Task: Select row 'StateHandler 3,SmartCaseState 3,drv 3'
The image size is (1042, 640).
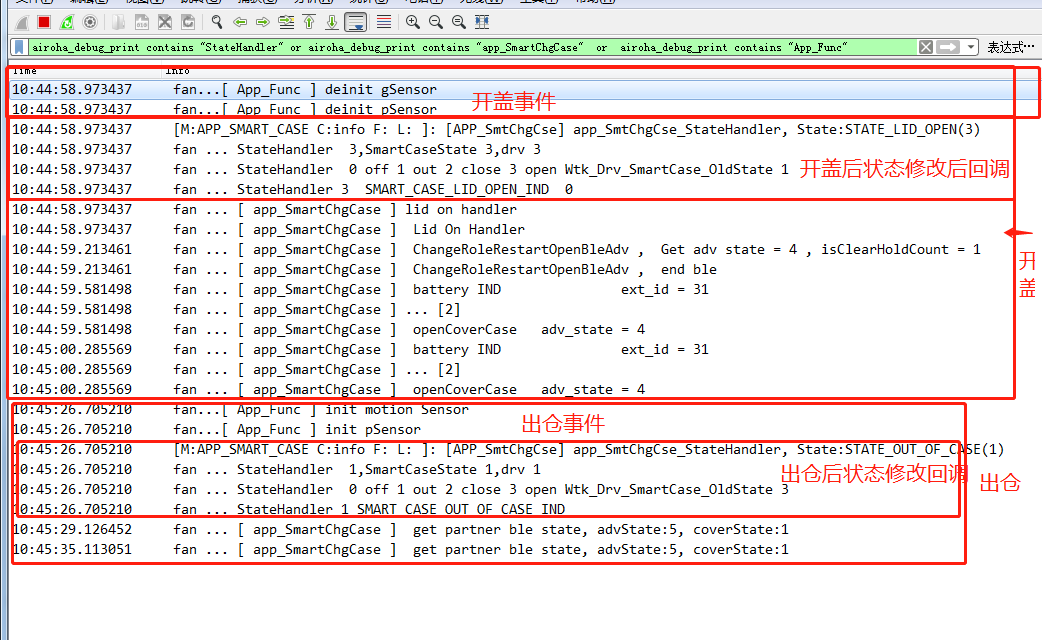Action: point(524,149)
